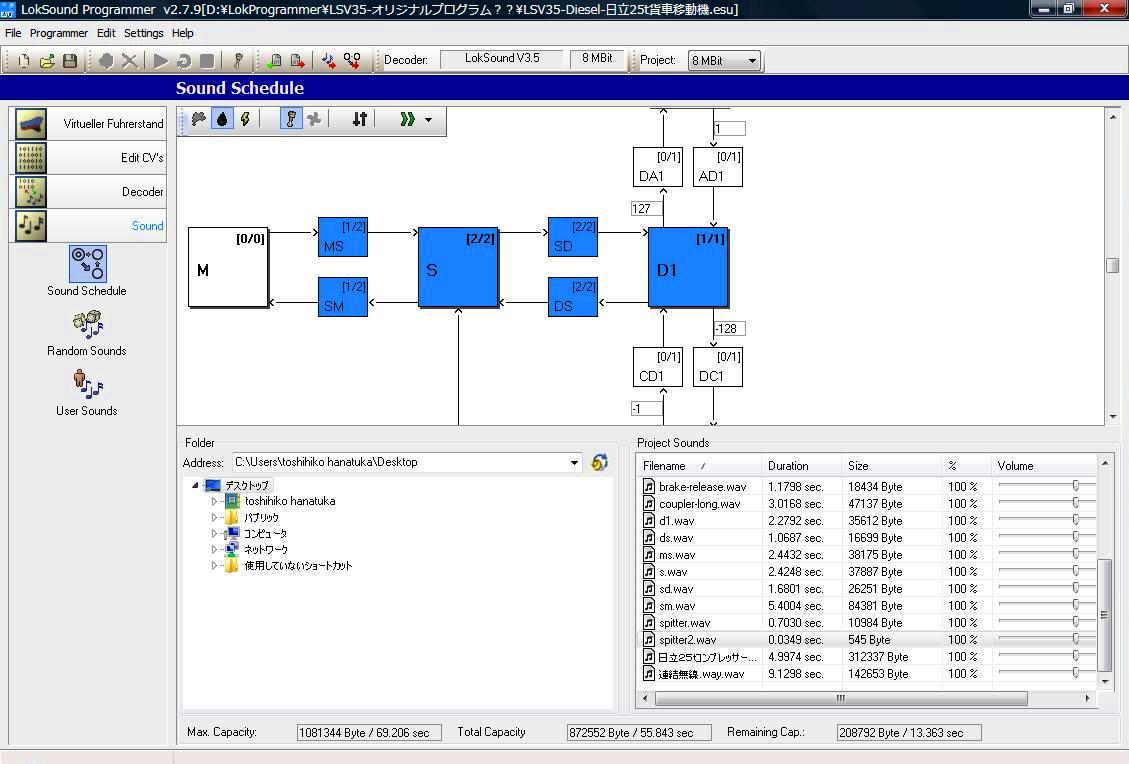Click the Sound music notes sidebar icon

(x=31, y=225)
